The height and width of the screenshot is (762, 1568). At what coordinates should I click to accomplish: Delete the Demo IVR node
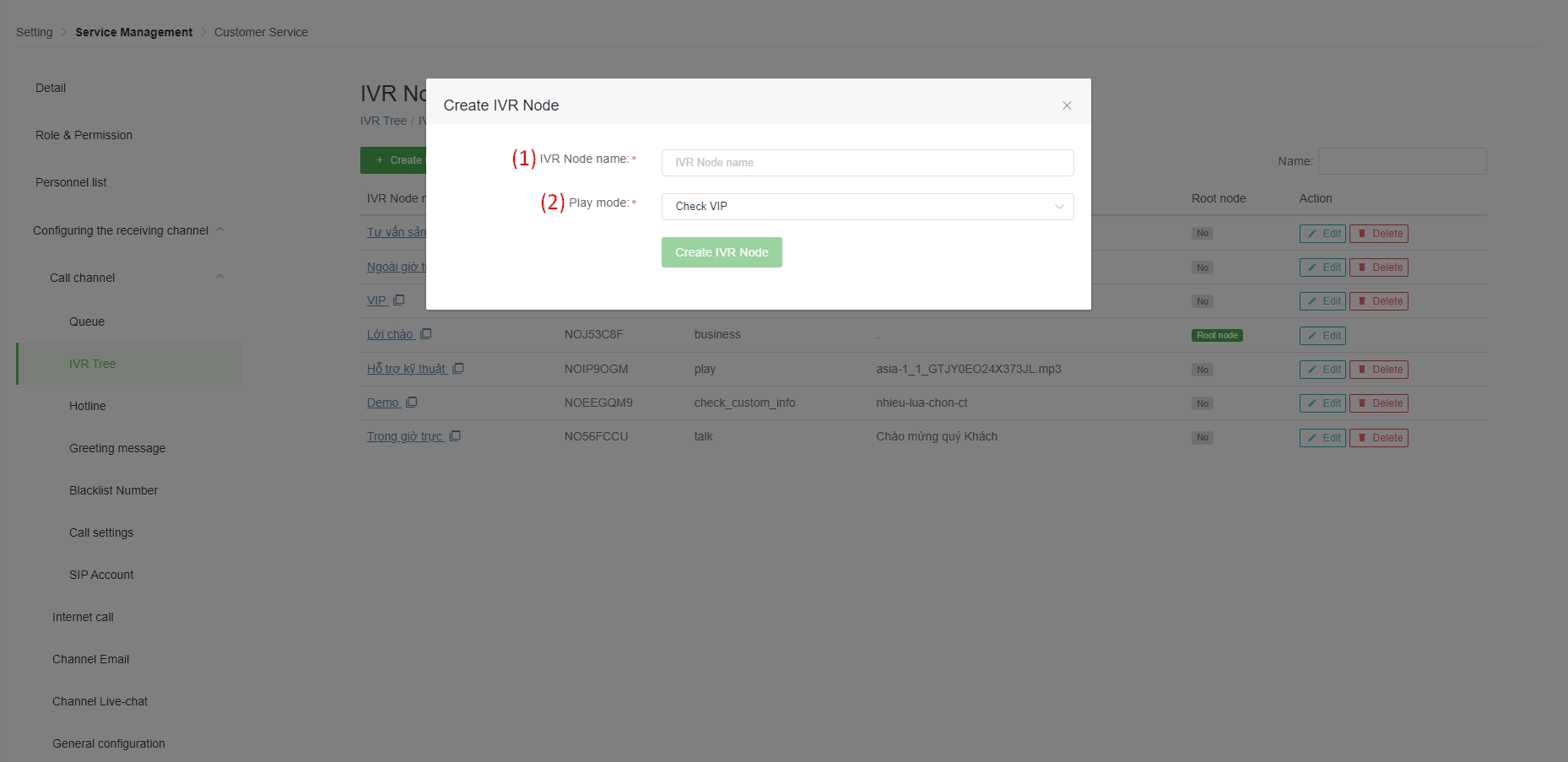click(1378, 403)
